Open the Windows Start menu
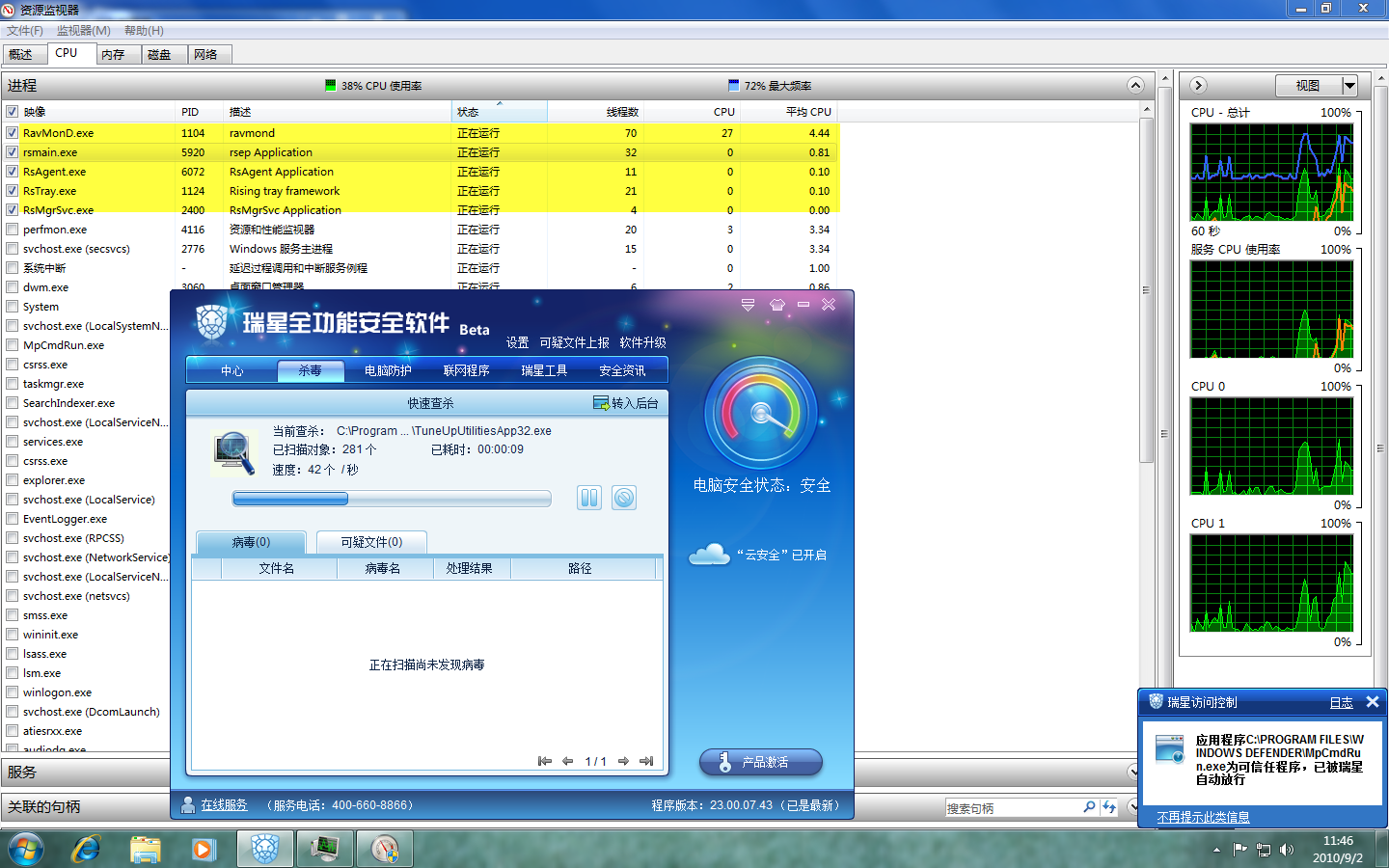 (x=26, y=850)
